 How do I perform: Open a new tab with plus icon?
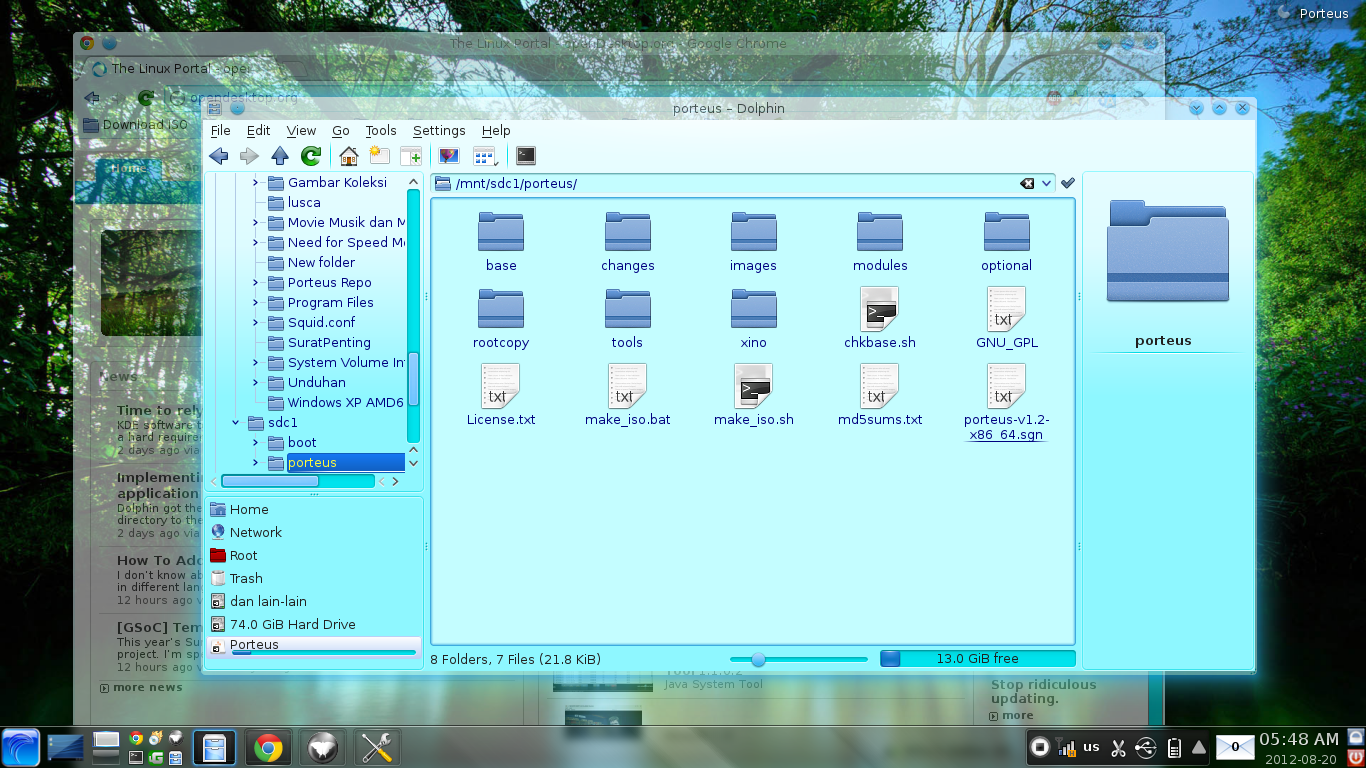[410, 156]
